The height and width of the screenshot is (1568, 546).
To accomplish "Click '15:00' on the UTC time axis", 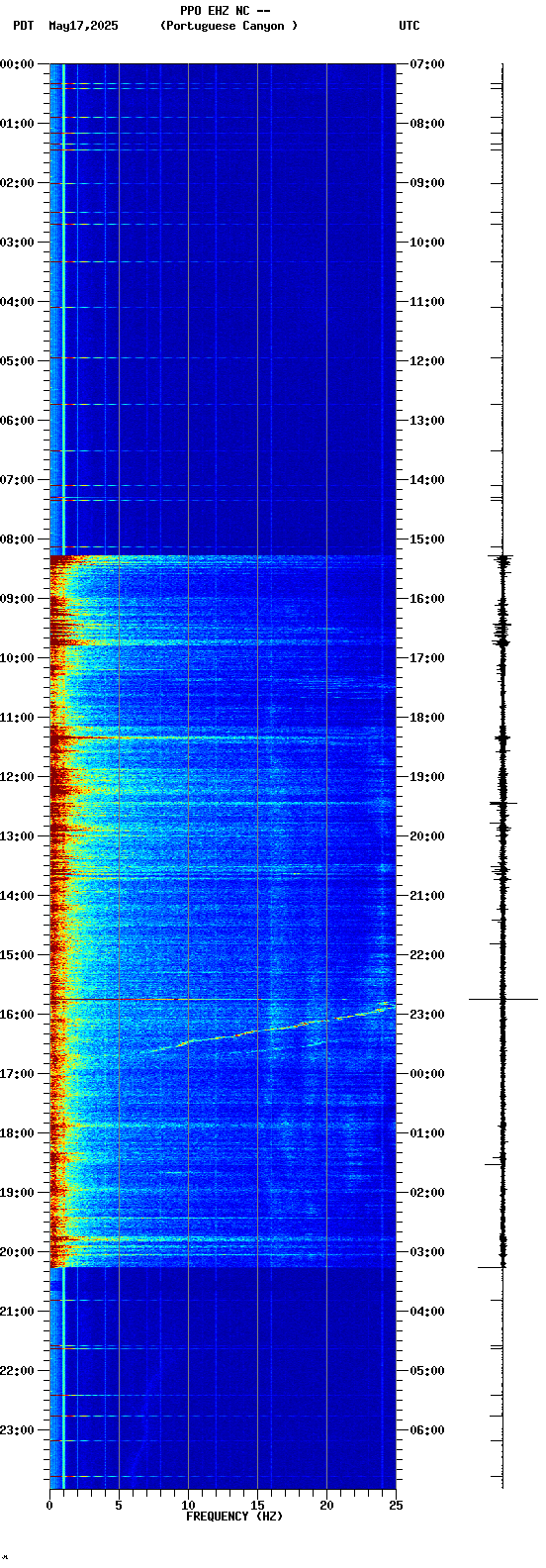I will click(427, 539).
